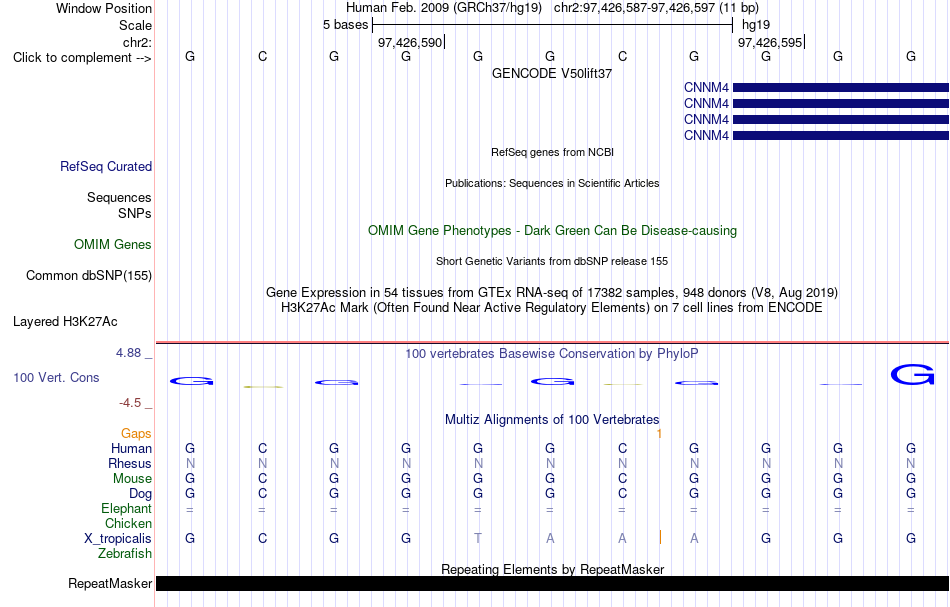Click the window position chr2:97,426,587-97,426,597 text
This screenshot has width=950, height=607.
pyautogui.click(x=636, y=8)
